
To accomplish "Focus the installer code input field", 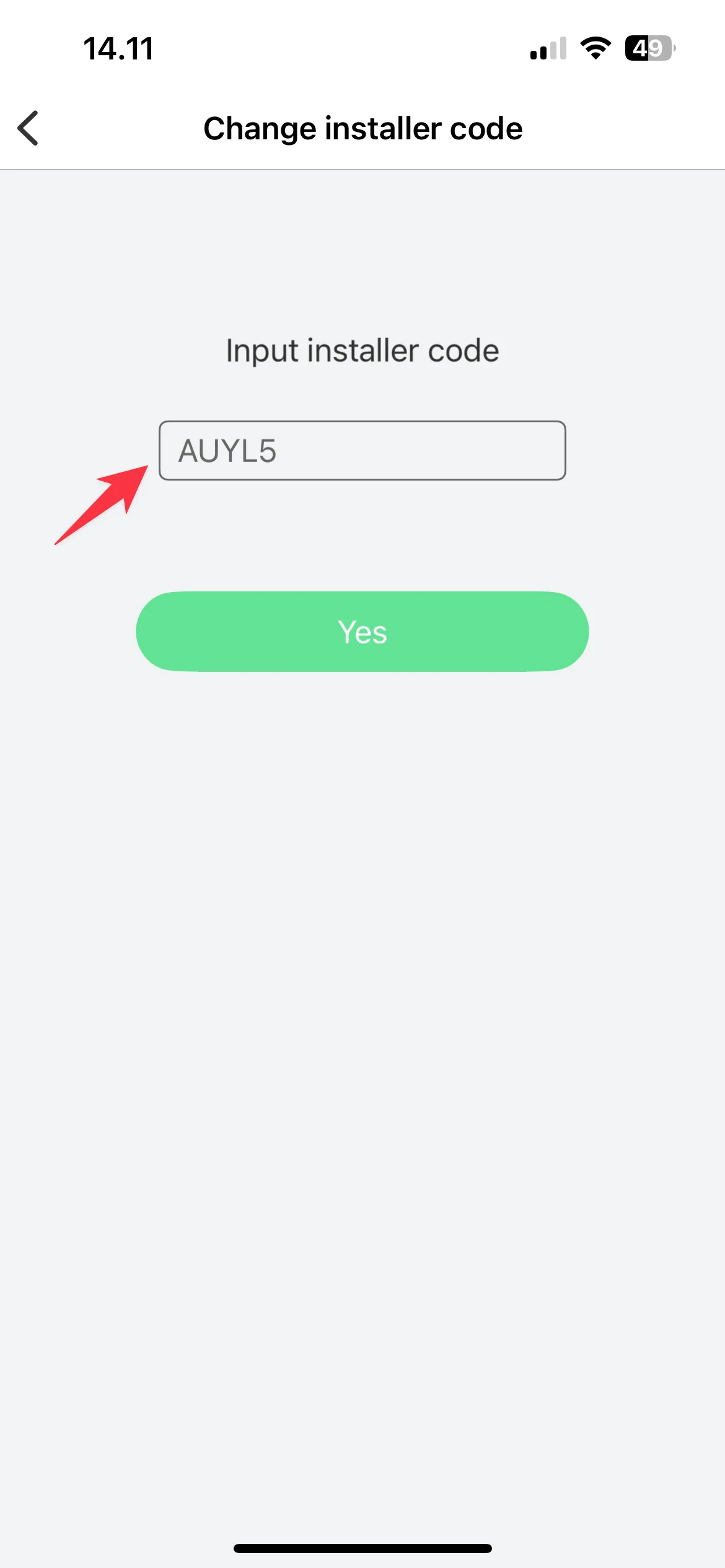I will pyautogui.click(x=362, y=450).
